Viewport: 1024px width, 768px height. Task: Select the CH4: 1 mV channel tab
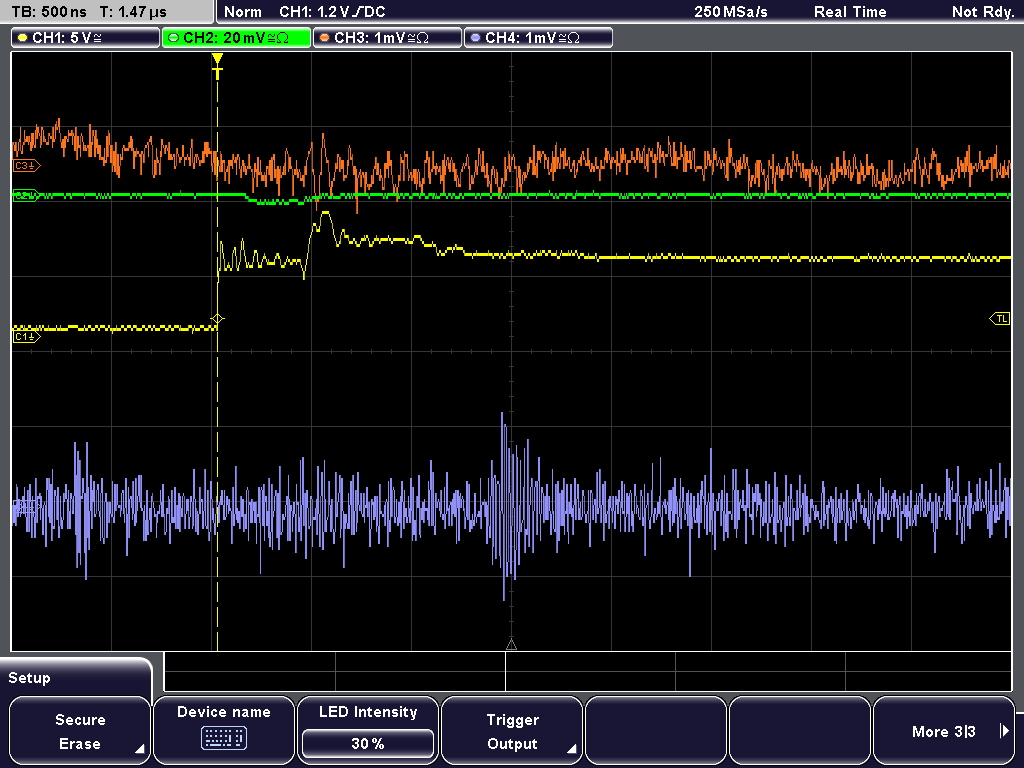click(538, 38)
